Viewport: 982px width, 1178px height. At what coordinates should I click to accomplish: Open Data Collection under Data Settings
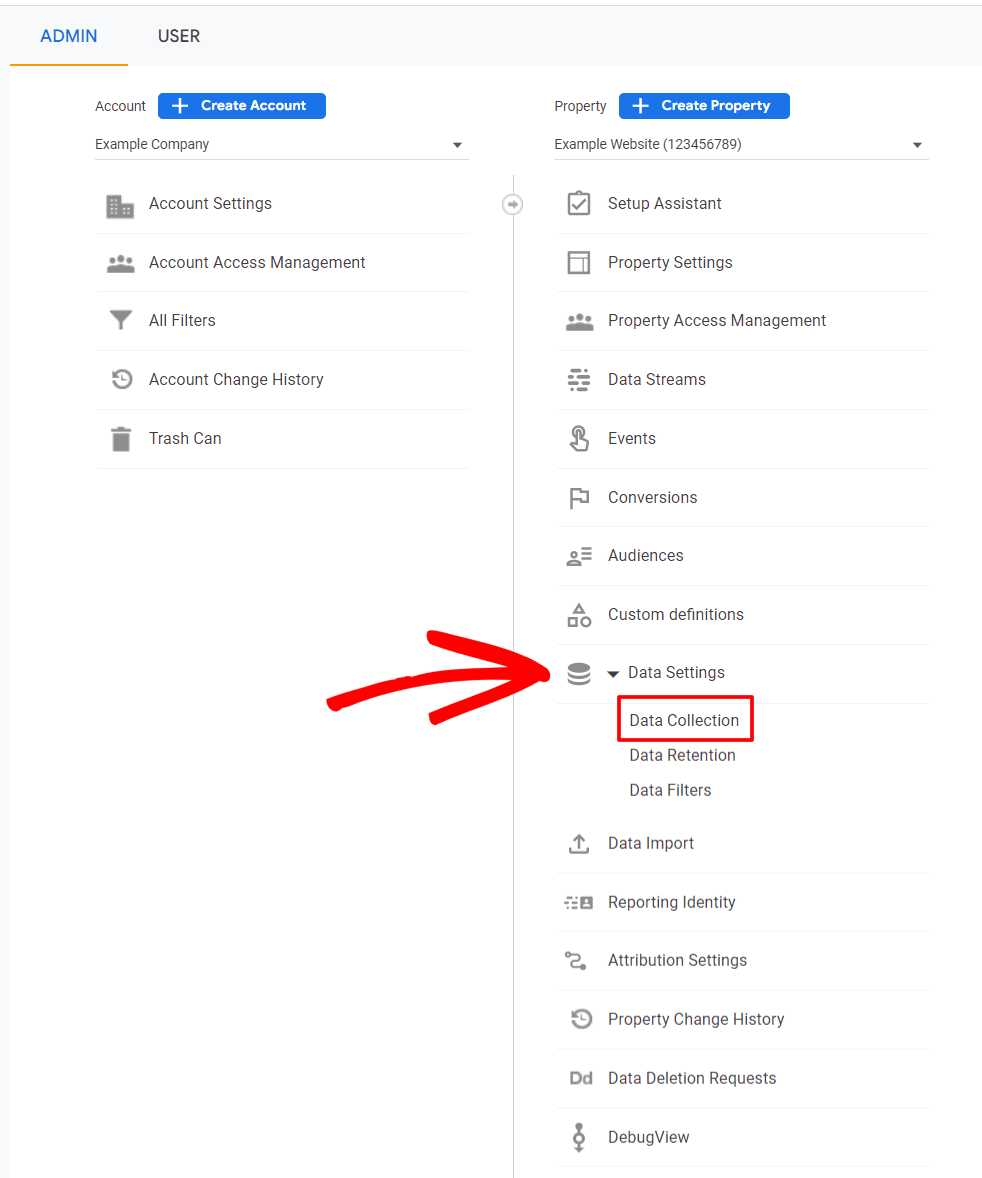coord(684,720)
